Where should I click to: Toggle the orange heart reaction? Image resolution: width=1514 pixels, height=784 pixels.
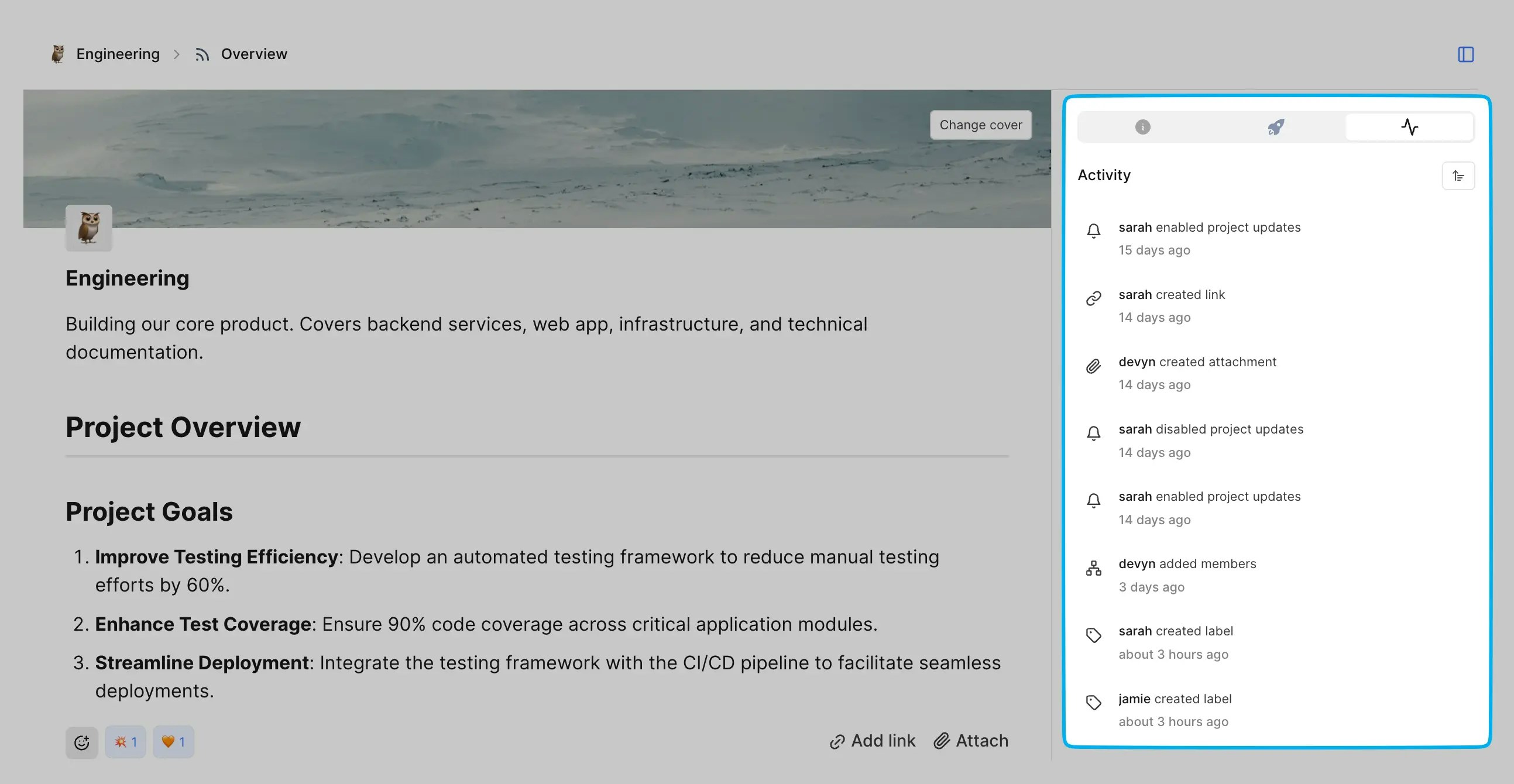pyautogui.click(x=172, y=742)
